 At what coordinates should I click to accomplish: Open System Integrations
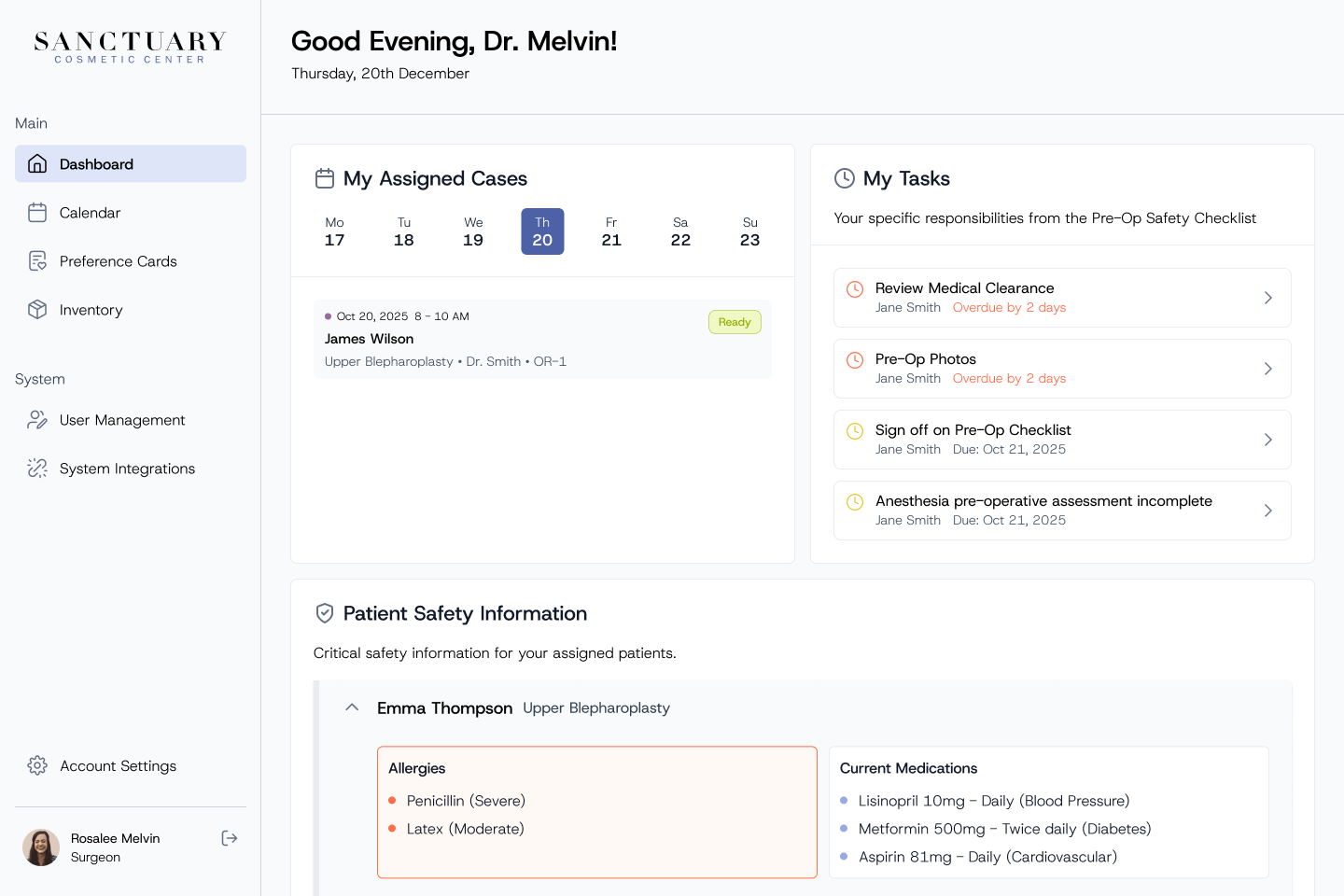(x=131, y=469)
